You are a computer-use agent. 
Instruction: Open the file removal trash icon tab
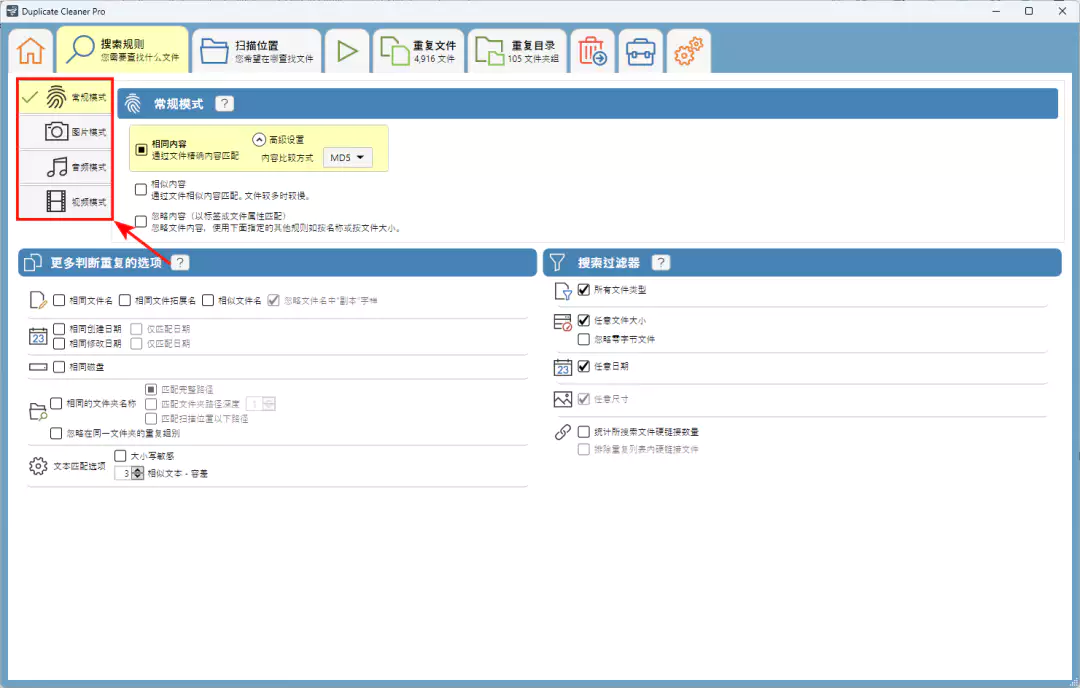[592, 51]
